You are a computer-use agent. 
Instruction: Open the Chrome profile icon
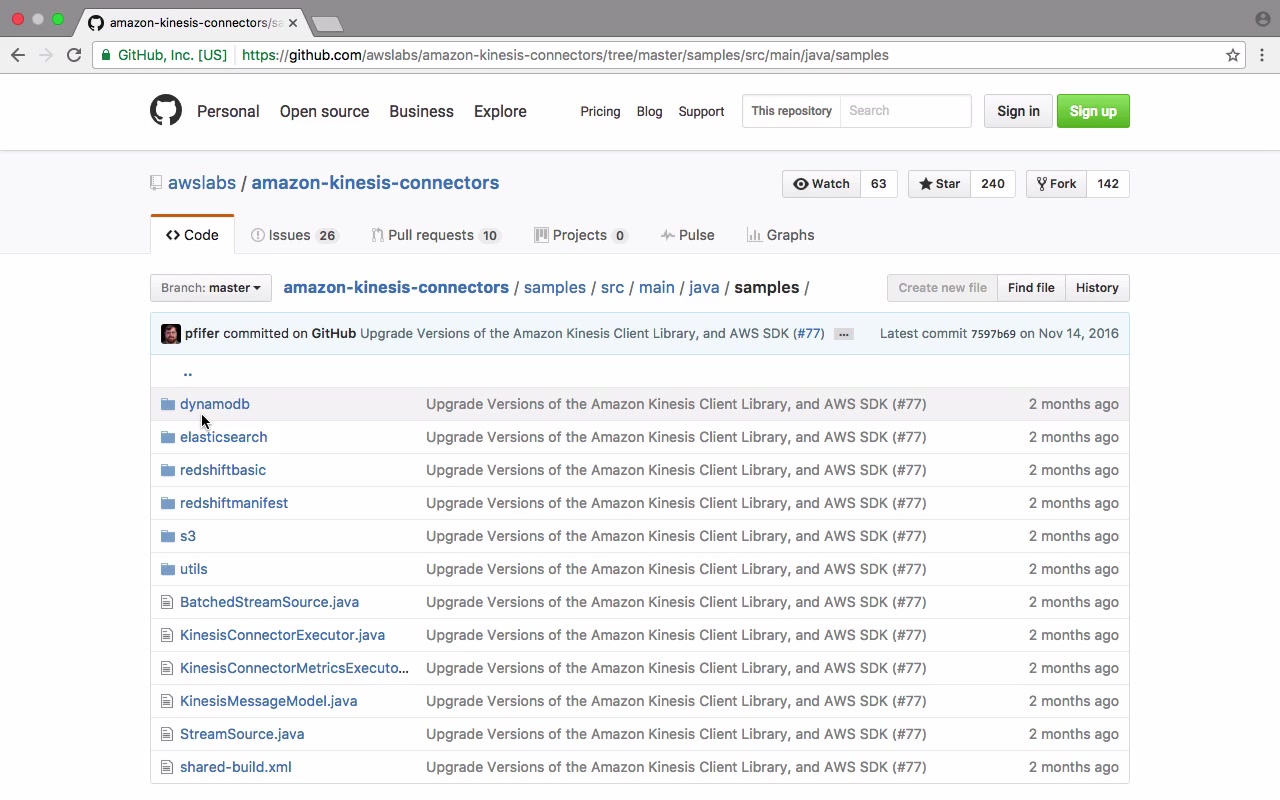1262,19
